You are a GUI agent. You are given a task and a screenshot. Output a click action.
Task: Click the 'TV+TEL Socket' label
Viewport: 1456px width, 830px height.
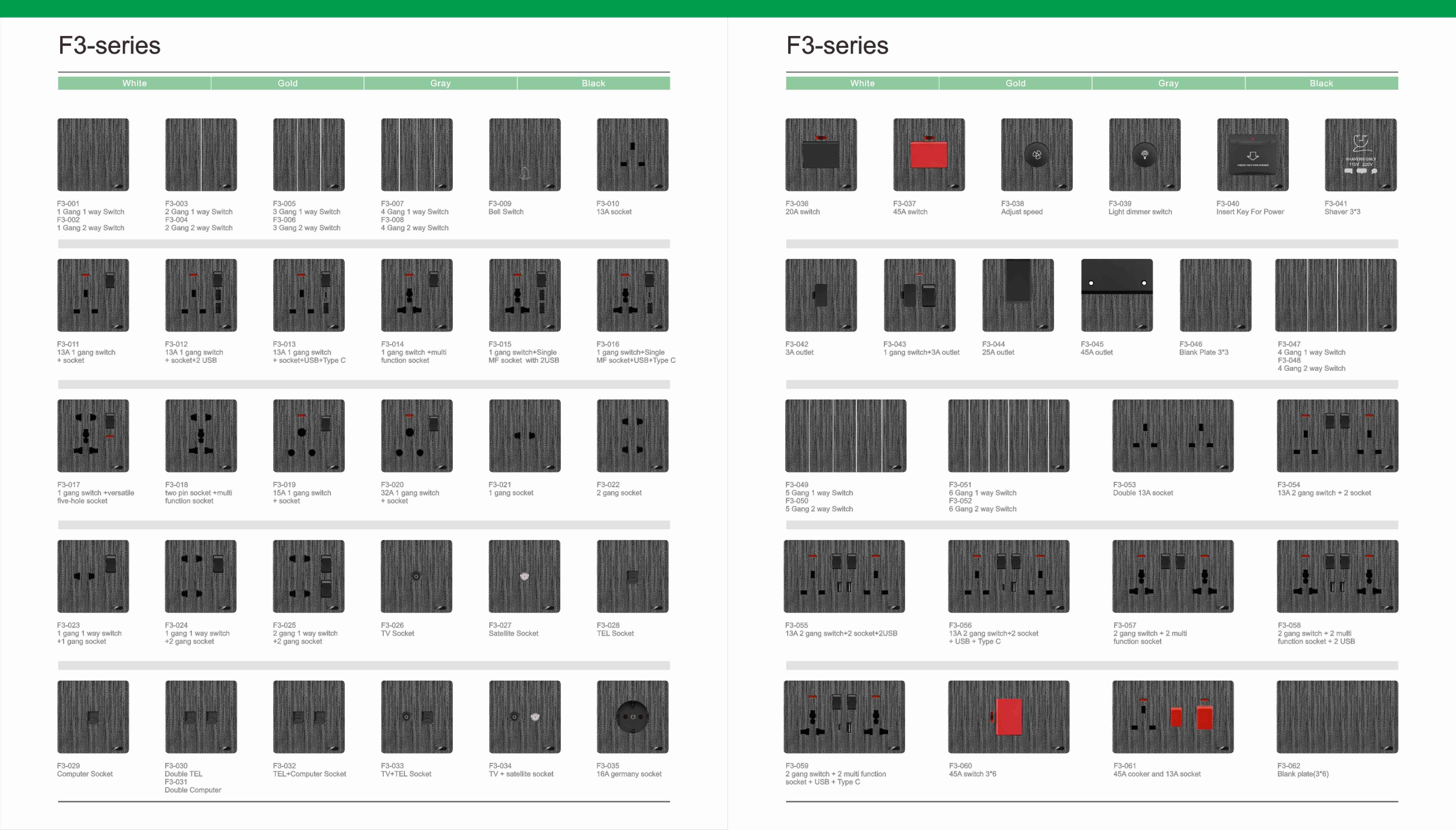click(406, 774)
